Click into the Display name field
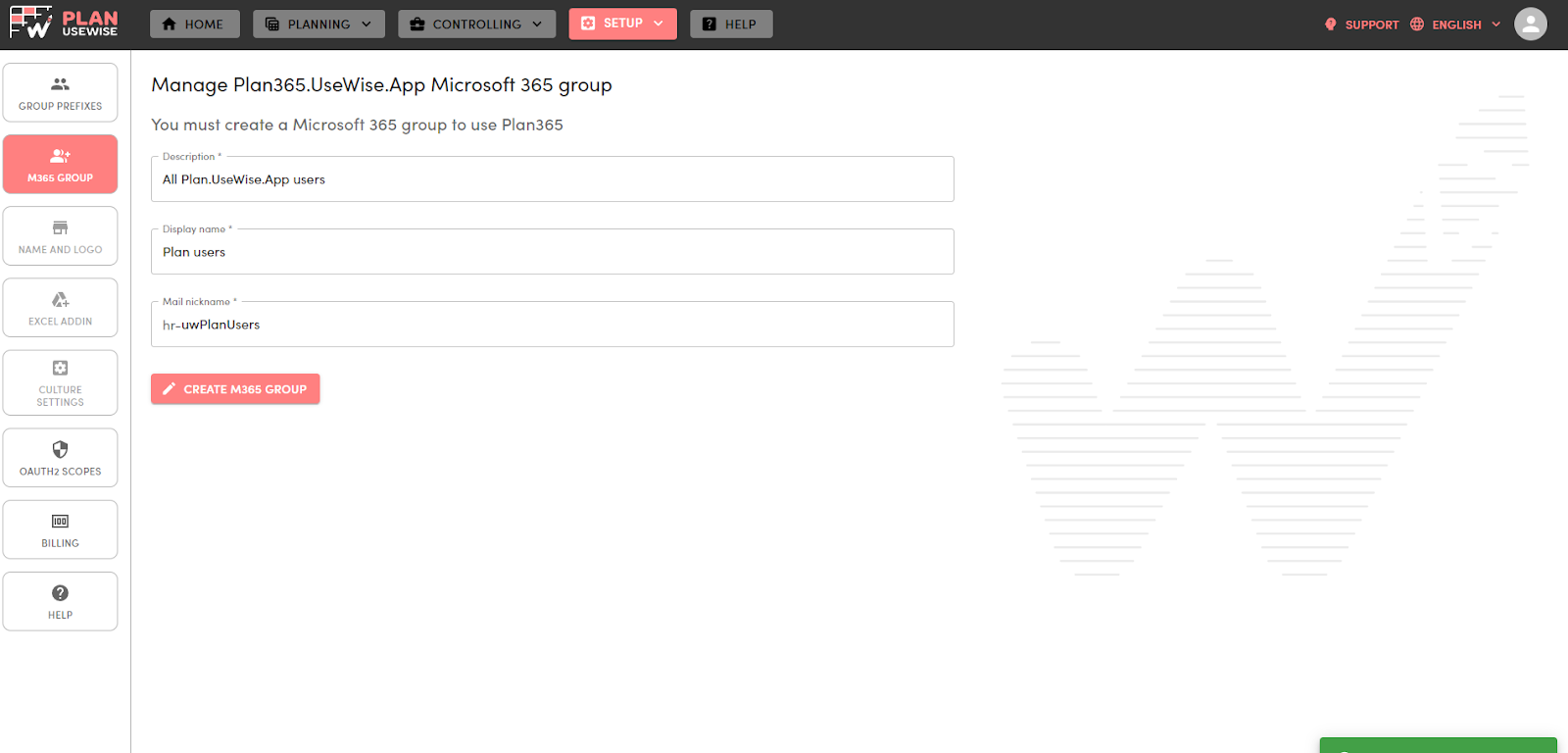Image resolution: width=1568 pixels, height=753 pixels. point(553,252)
